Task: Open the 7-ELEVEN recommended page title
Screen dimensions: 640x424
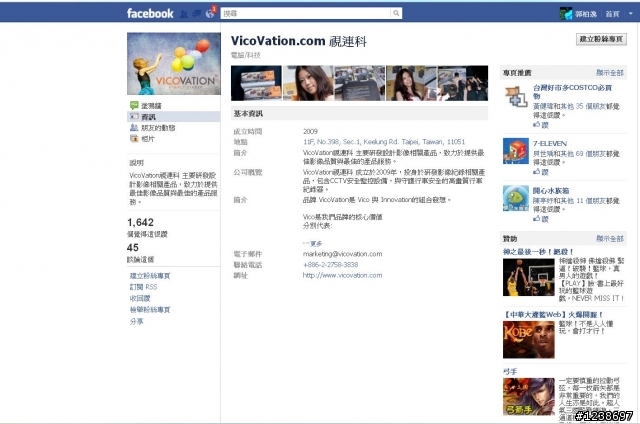Action: tap(550, 144)
